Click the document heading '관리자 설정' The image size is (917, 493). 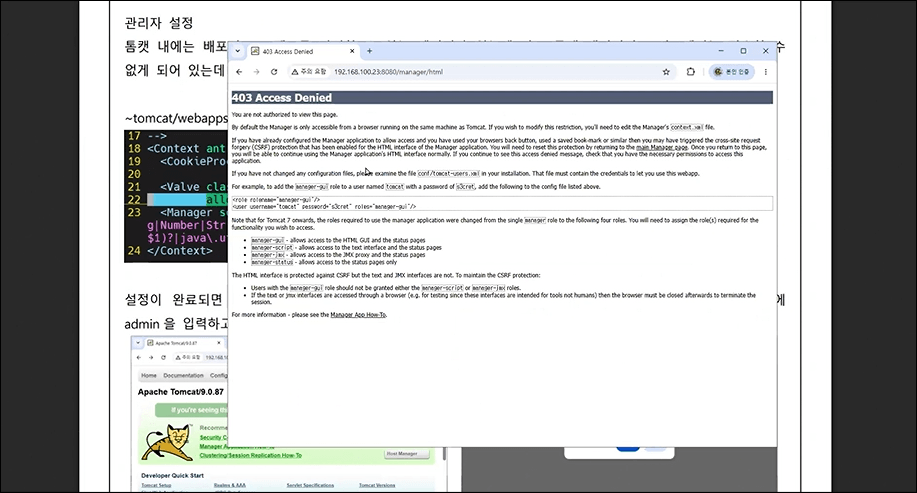point(158,23)
